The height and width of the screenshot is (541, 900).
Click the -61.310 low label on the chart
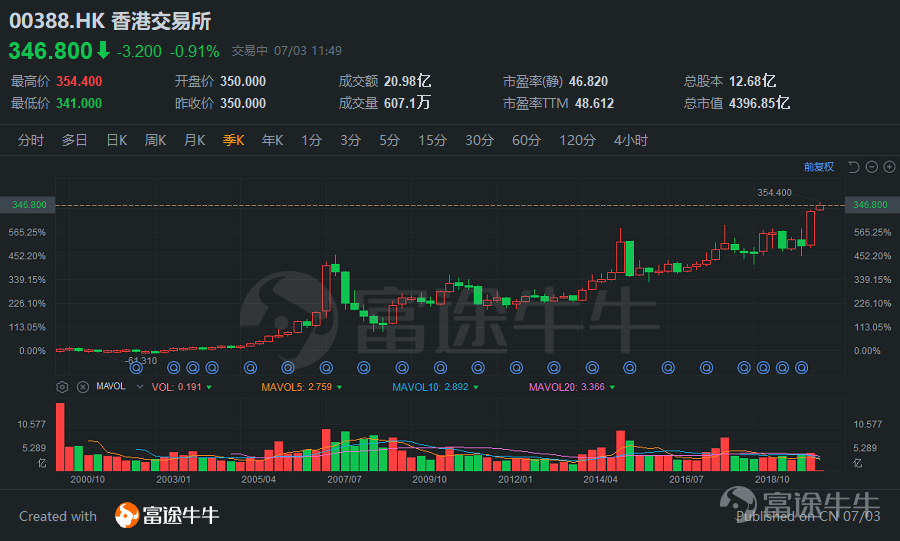tap(141, 360)
